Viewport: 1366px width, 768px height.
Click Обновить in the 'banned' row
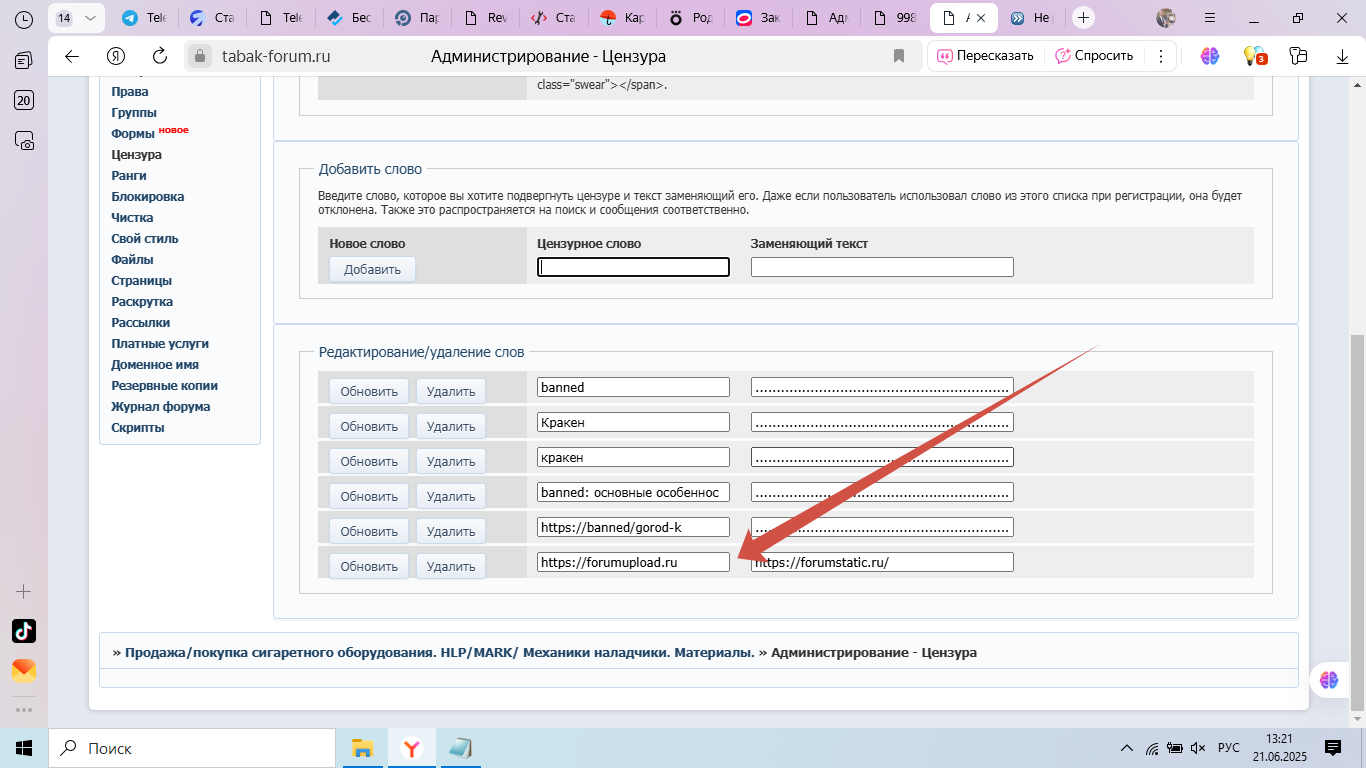point(369,391)
